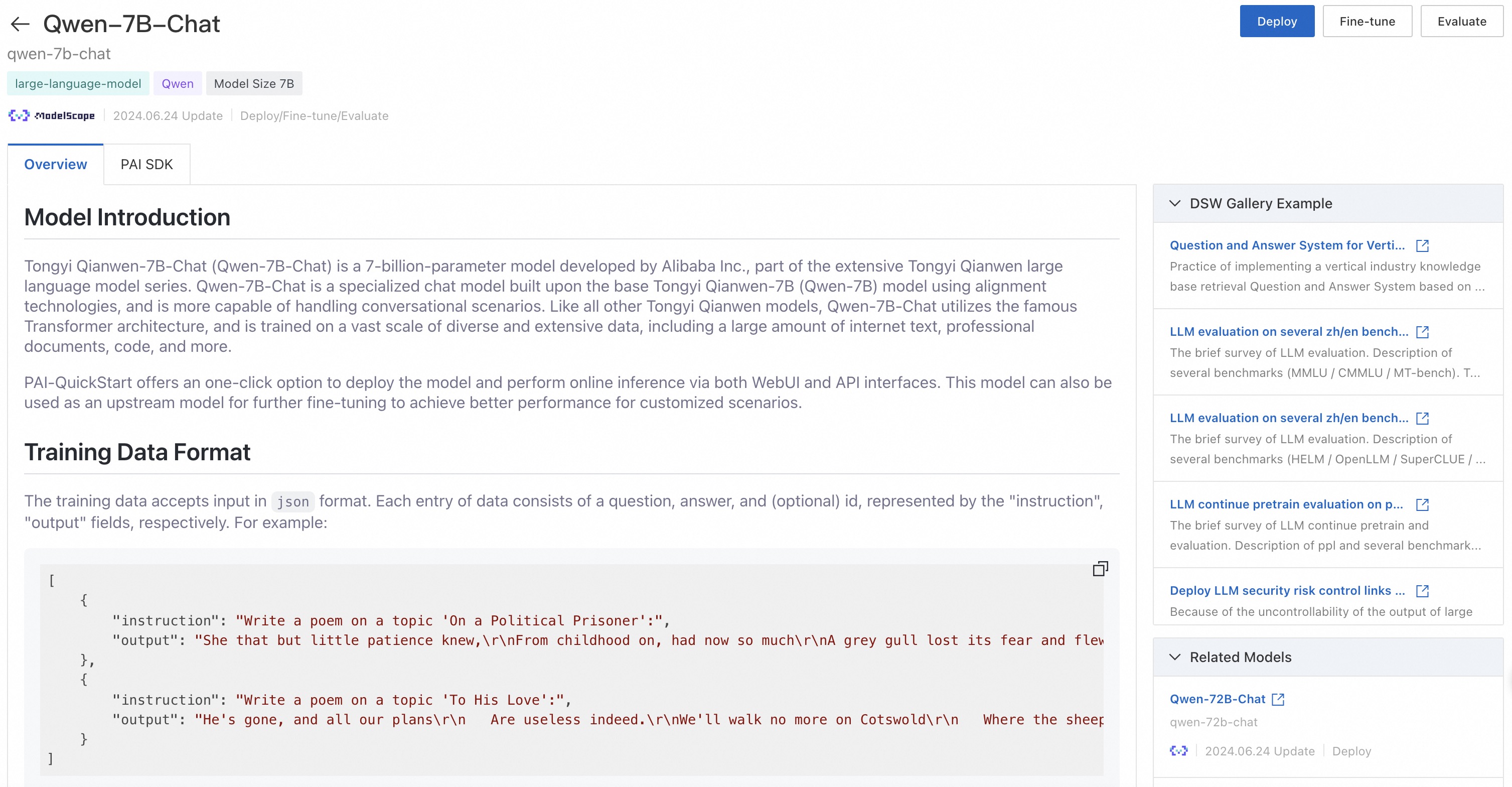
Task: Click the Fine-tune button
Action: (1367, 22)
